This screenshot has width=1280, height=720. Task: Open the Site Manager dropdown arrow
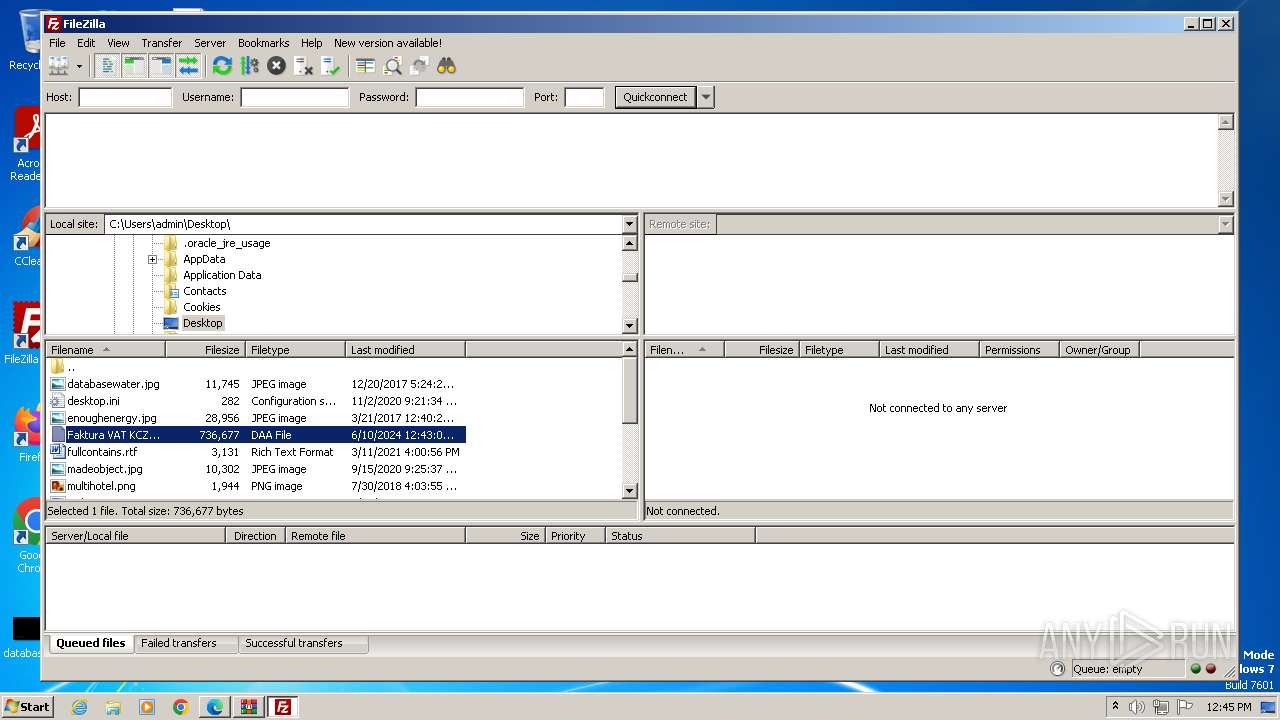(79, 66)
